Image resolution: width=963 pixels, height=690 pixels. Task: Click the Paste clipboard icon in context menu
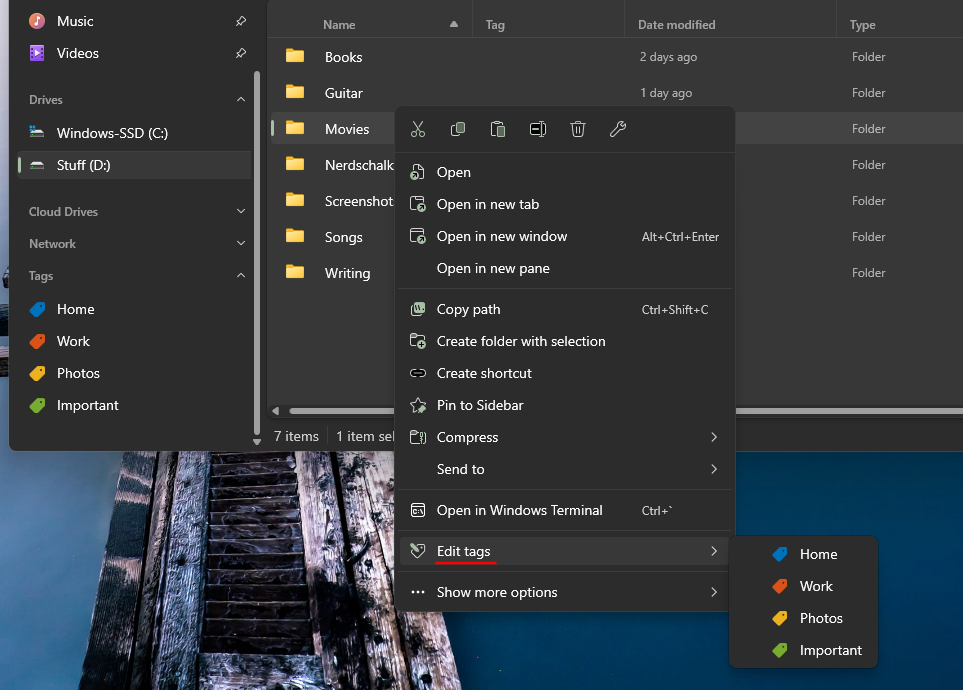(x=498, y=129)
